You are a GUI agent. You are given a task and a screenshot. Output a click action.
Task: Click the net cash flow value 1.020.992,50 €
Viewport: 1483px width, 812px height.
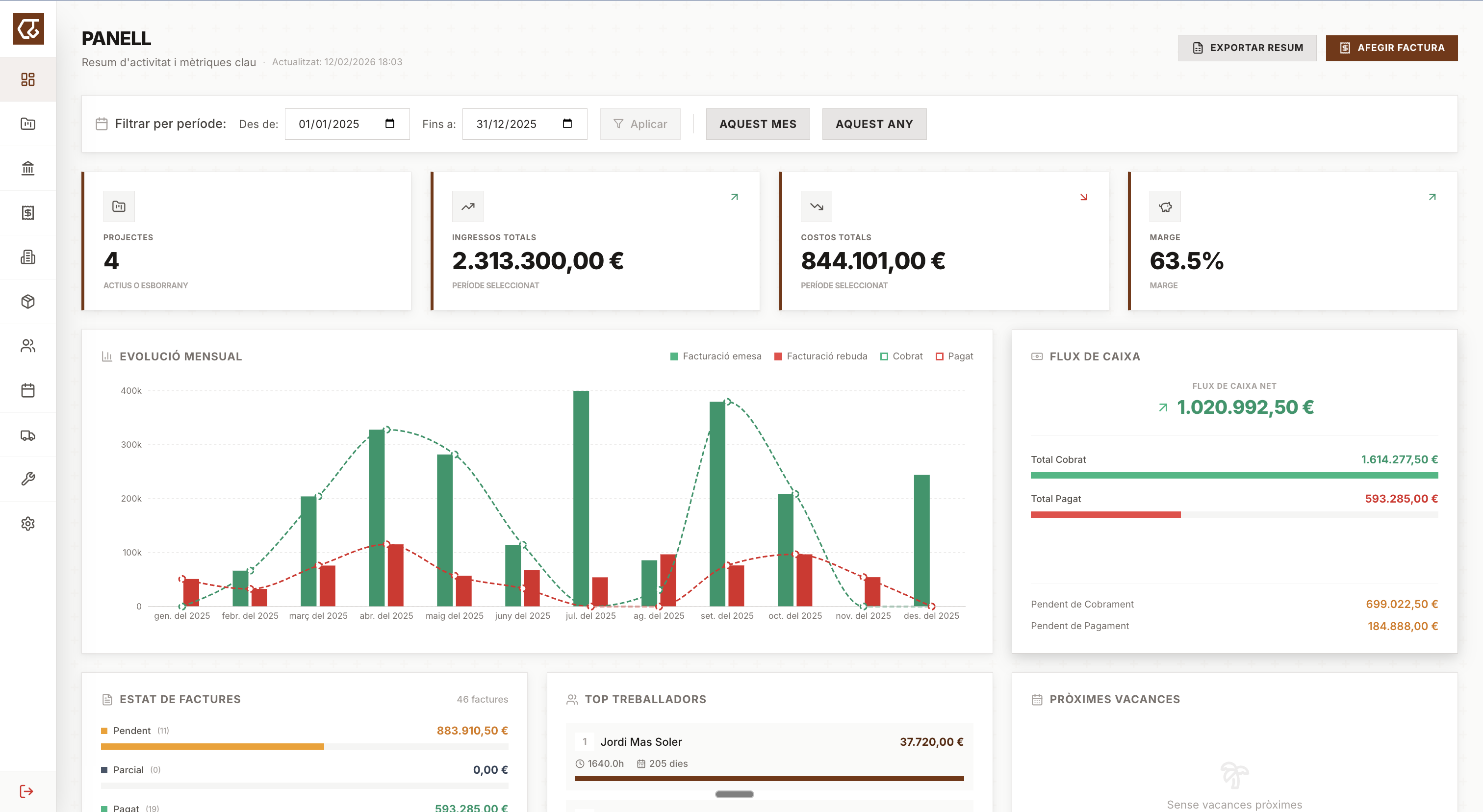click(1245, 407)
